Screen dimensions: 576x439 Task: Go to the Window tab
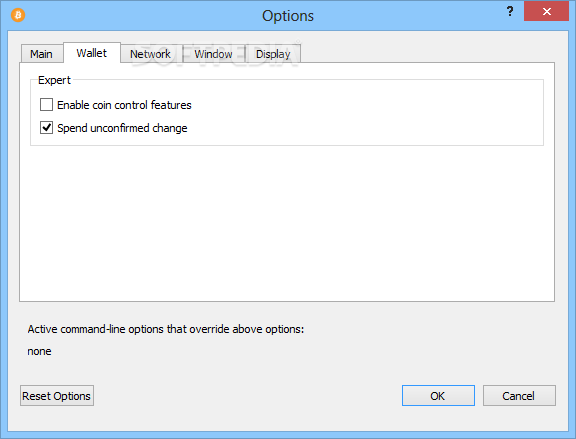(x=213, y=54)
